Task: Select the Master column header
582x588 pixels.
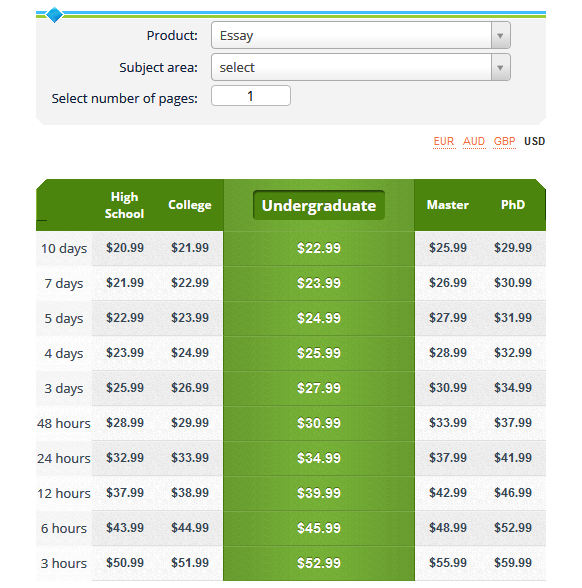Action: pos(448,205)
